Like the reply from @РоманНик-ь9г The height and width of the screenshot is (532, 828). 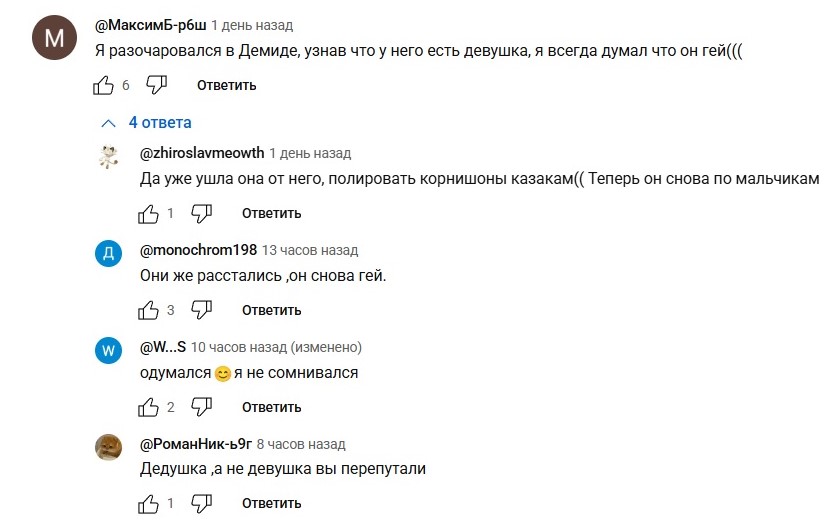coord(148,503)
